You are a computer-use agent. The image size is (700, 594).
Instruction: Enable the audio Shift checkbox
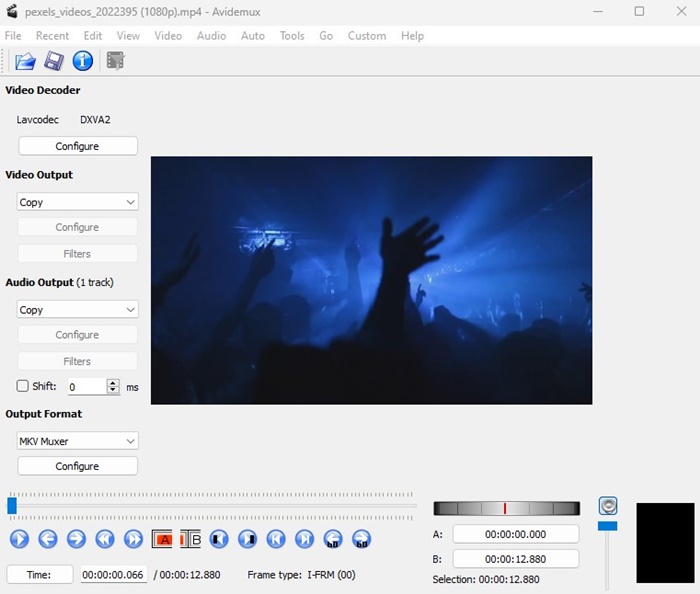click(22, 386)
